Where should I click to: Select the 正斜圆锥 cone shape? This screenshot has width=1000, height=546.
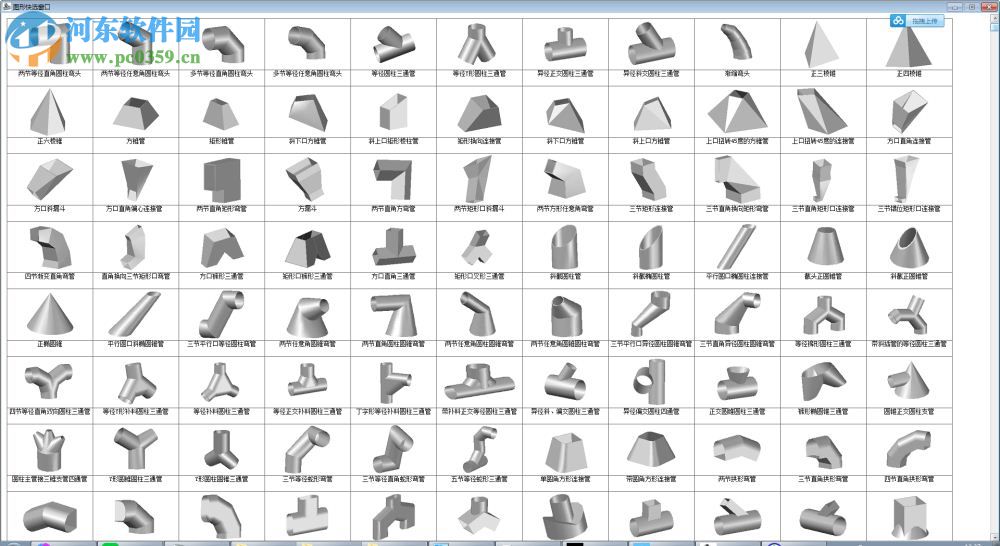point(49,314)
